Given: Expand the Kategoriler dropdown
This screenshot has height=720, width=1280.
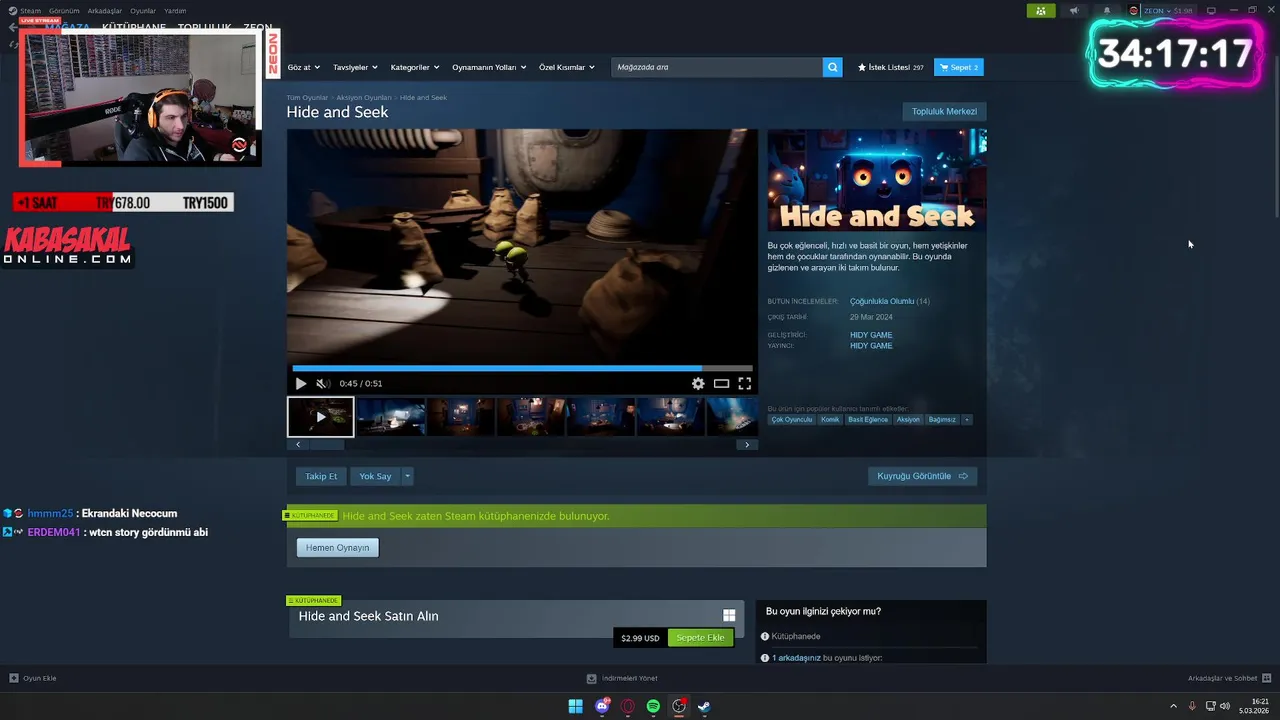Looking at the screenshot, I should pos(415,67).
